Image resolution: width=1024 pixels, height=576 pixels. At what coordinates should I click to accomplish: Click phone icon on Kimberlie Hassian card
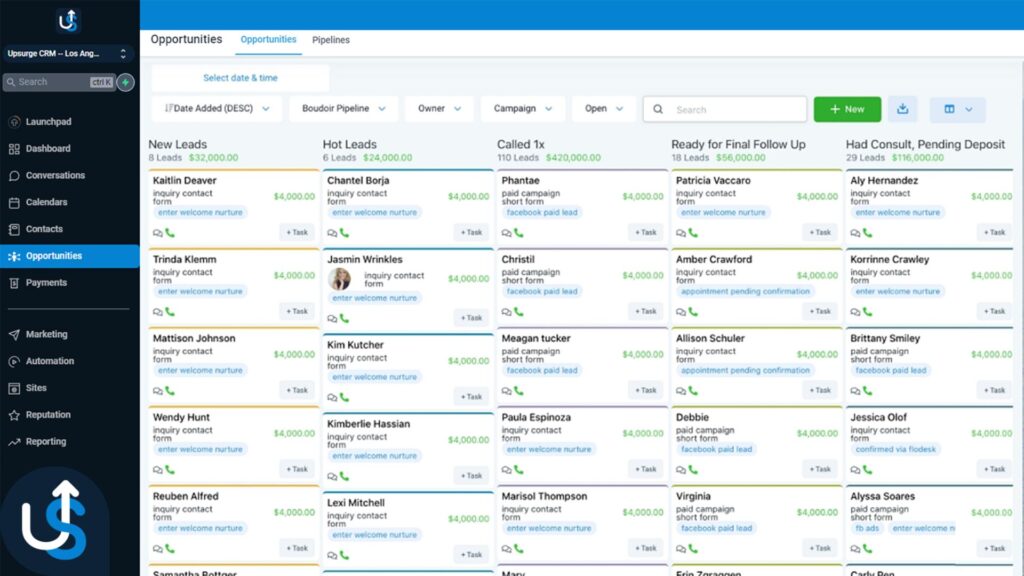[344, 476]
